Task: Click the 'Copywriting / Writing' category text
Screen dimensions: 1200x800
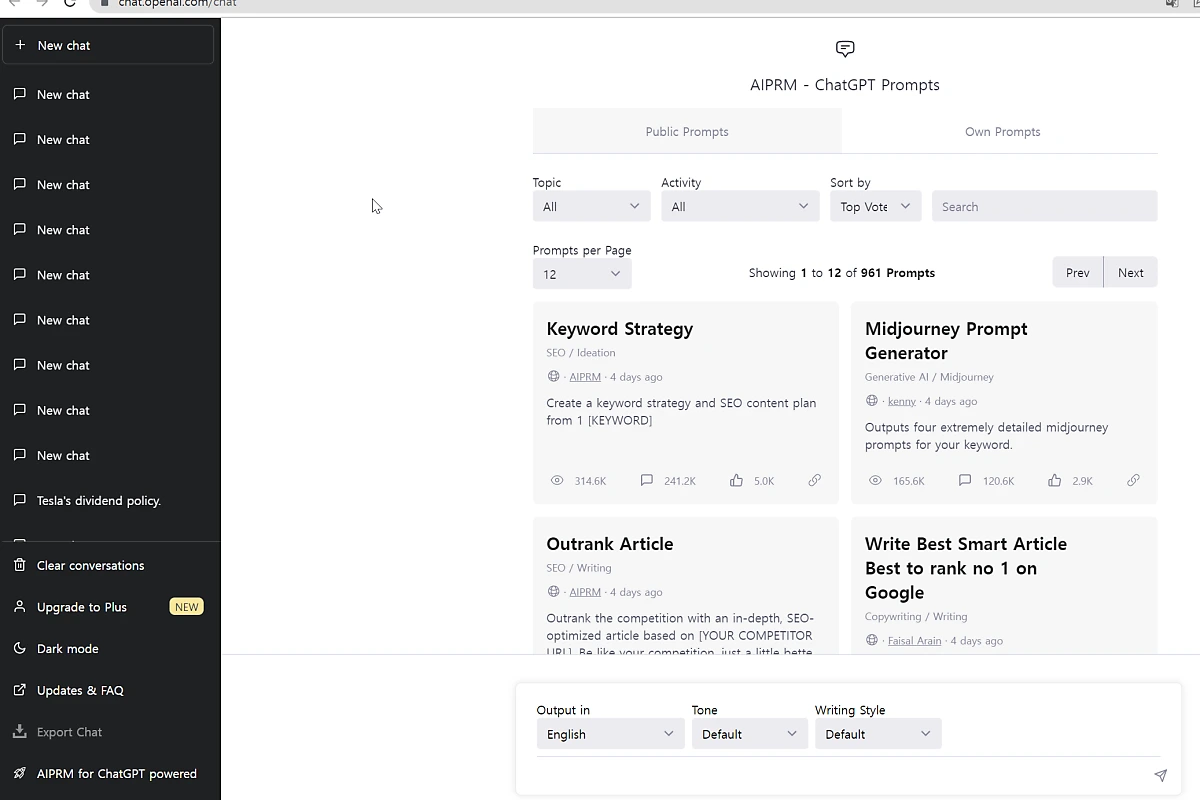Action: pyautogui.click(x=916, y=616)
